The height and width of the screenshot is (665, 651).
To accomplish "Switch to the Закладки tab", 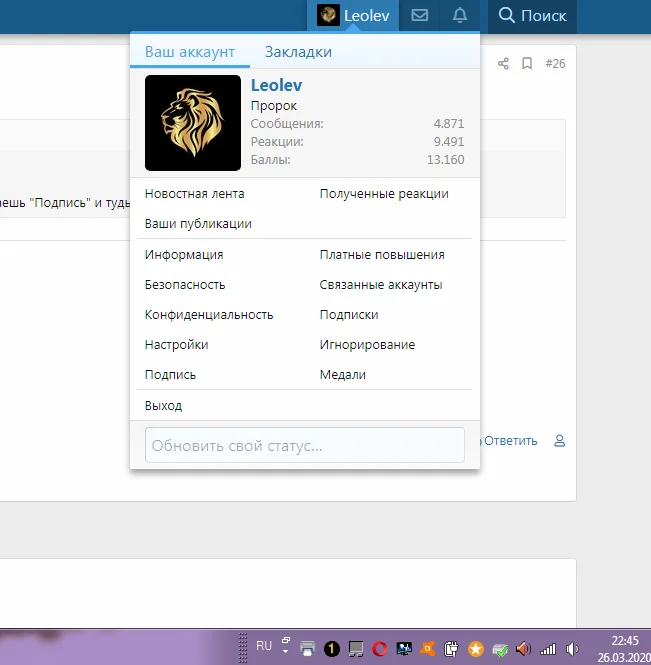I will click(298, 52).
